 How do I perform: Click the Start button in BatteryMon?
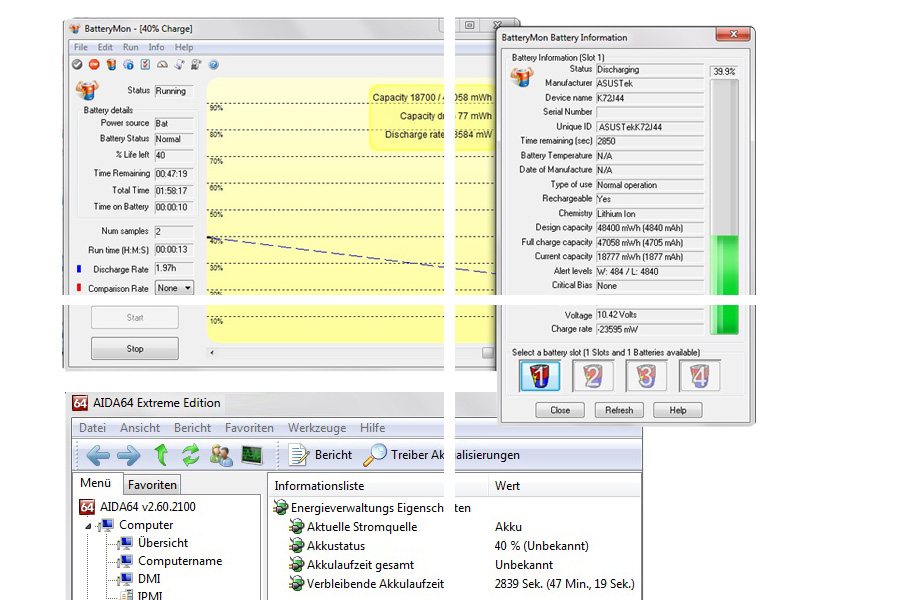coord(135,318)
